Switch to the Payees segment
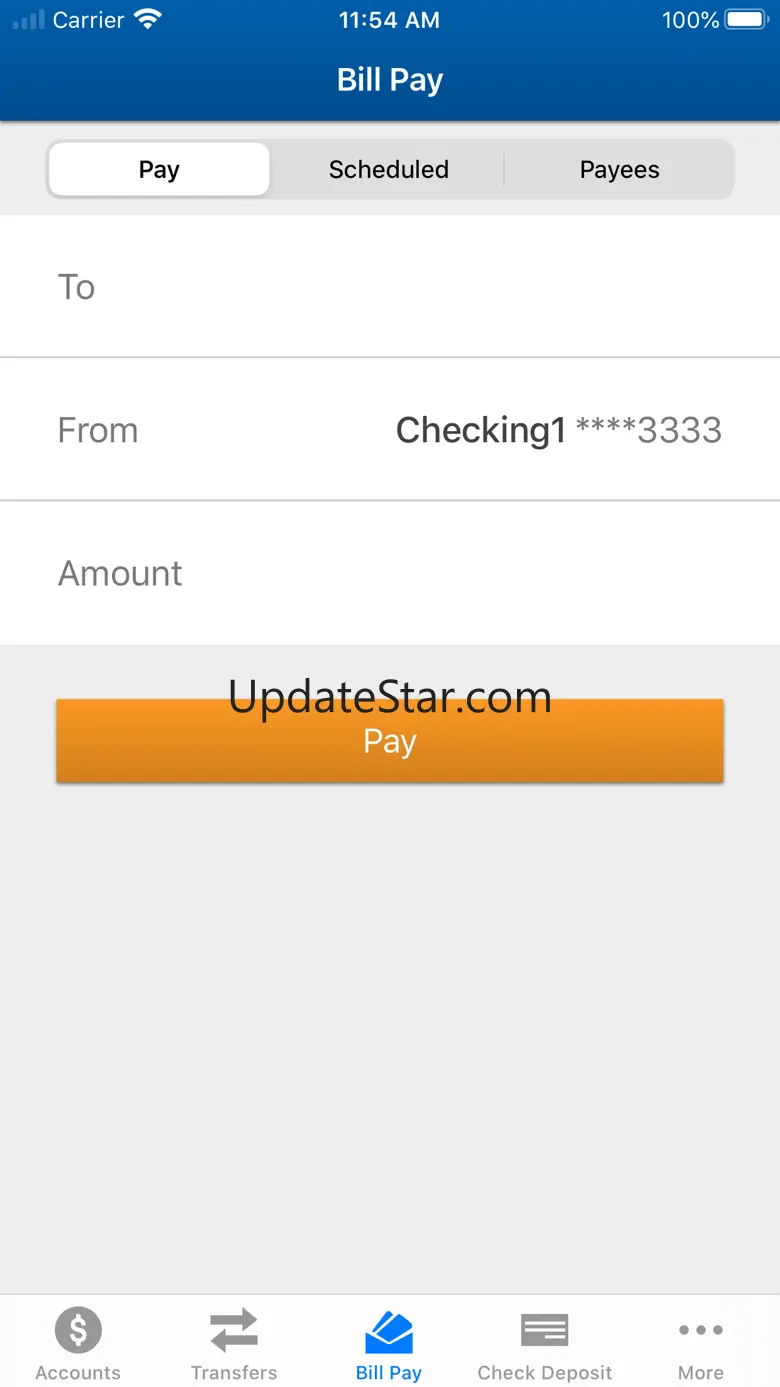Viewport: 780px width, 1387px height. [x=619, y=169]
